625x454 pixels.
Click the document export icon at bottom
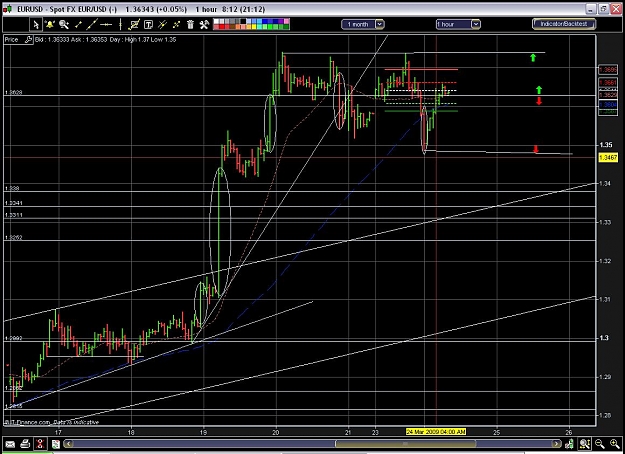pos(56,444)
